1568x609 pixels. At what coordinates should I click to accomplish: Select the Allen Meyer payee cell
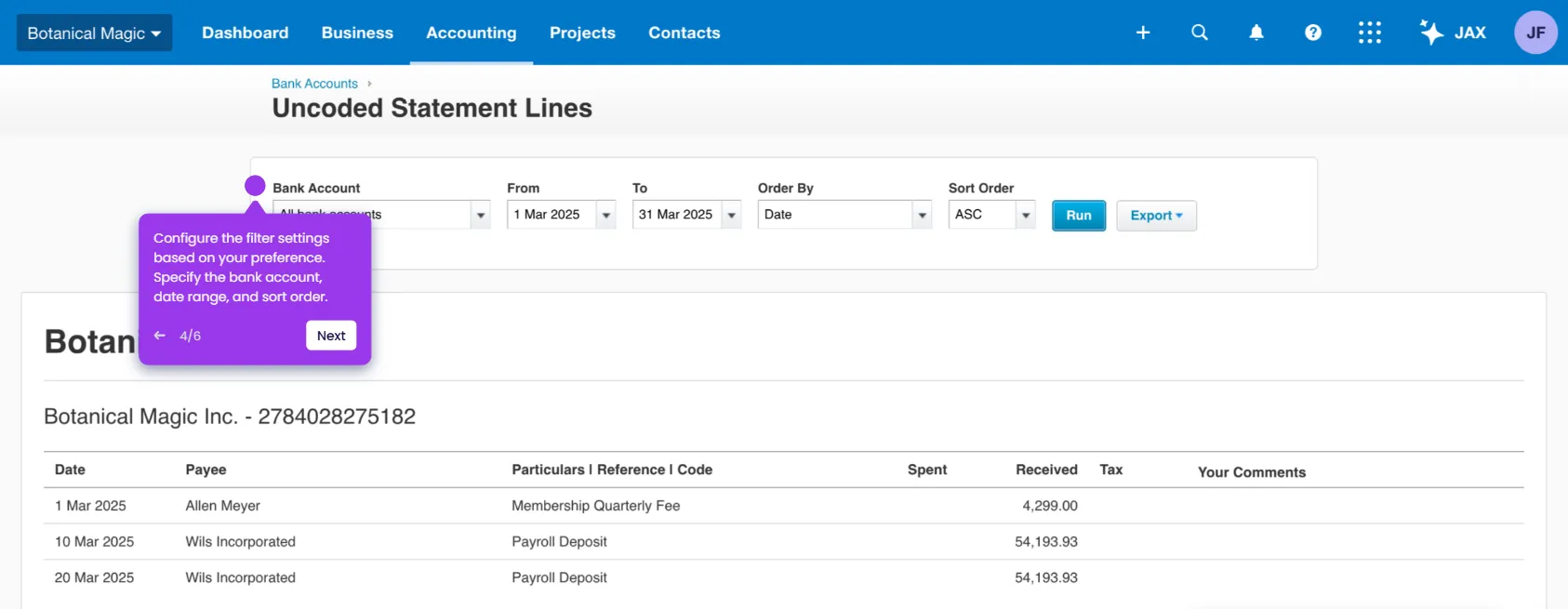(x=222, y=506)
